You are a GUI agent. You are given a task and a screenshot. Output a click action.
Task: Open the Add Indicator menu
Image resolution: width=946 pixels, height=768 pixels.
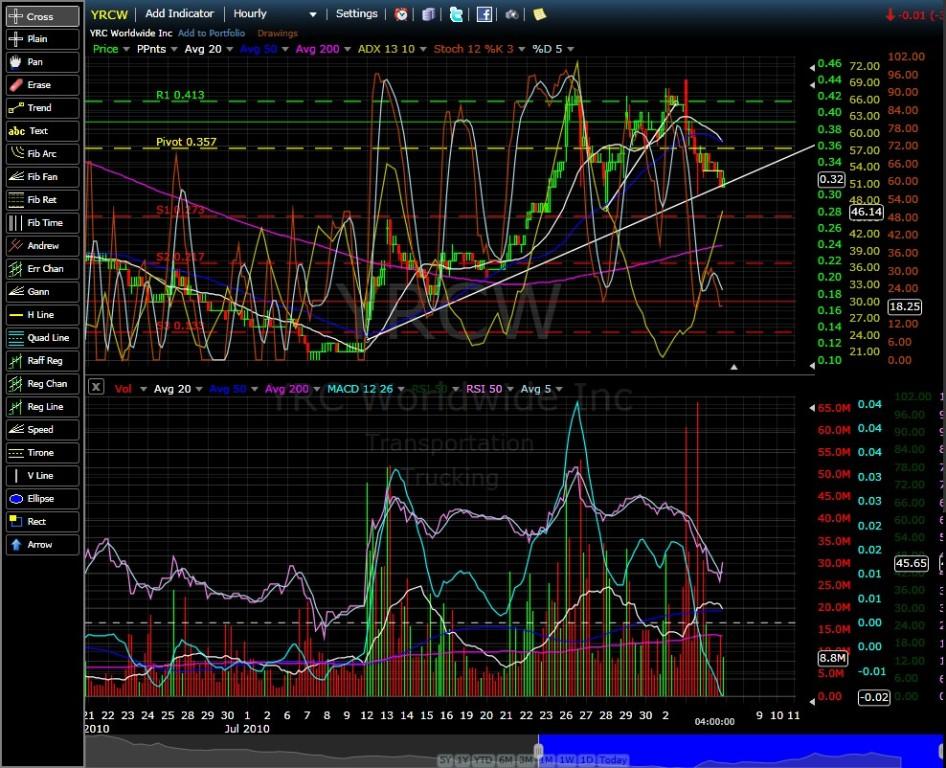(179, 14)
